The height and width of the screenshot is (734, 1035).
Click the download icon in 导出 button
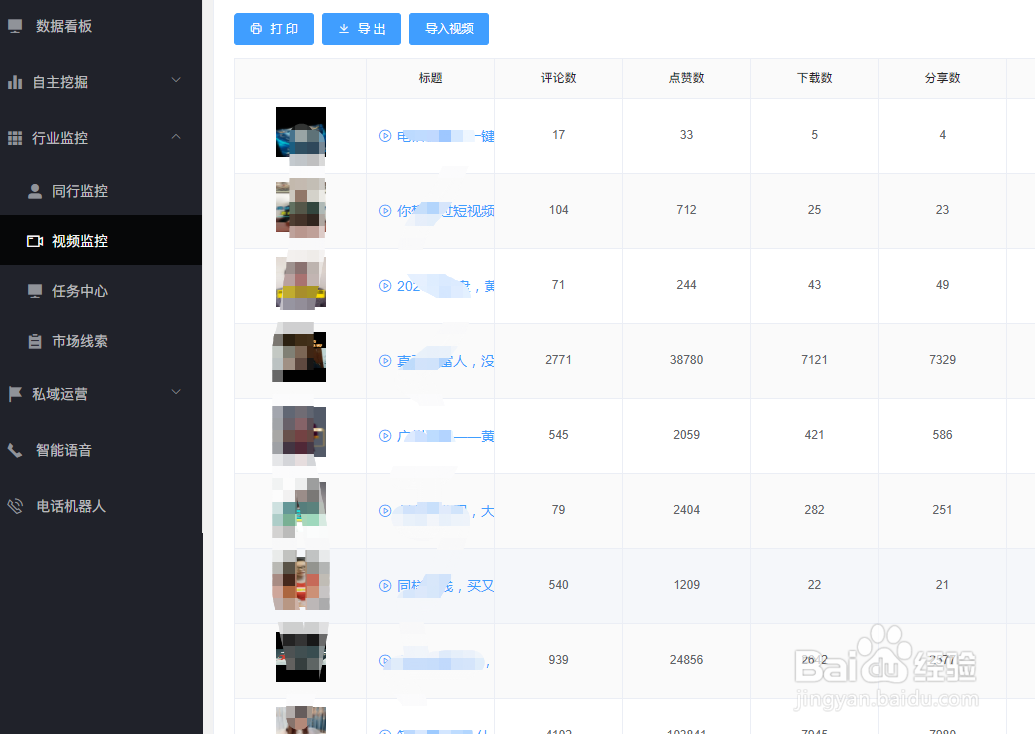pyautogui.click(x=344, y=29)
